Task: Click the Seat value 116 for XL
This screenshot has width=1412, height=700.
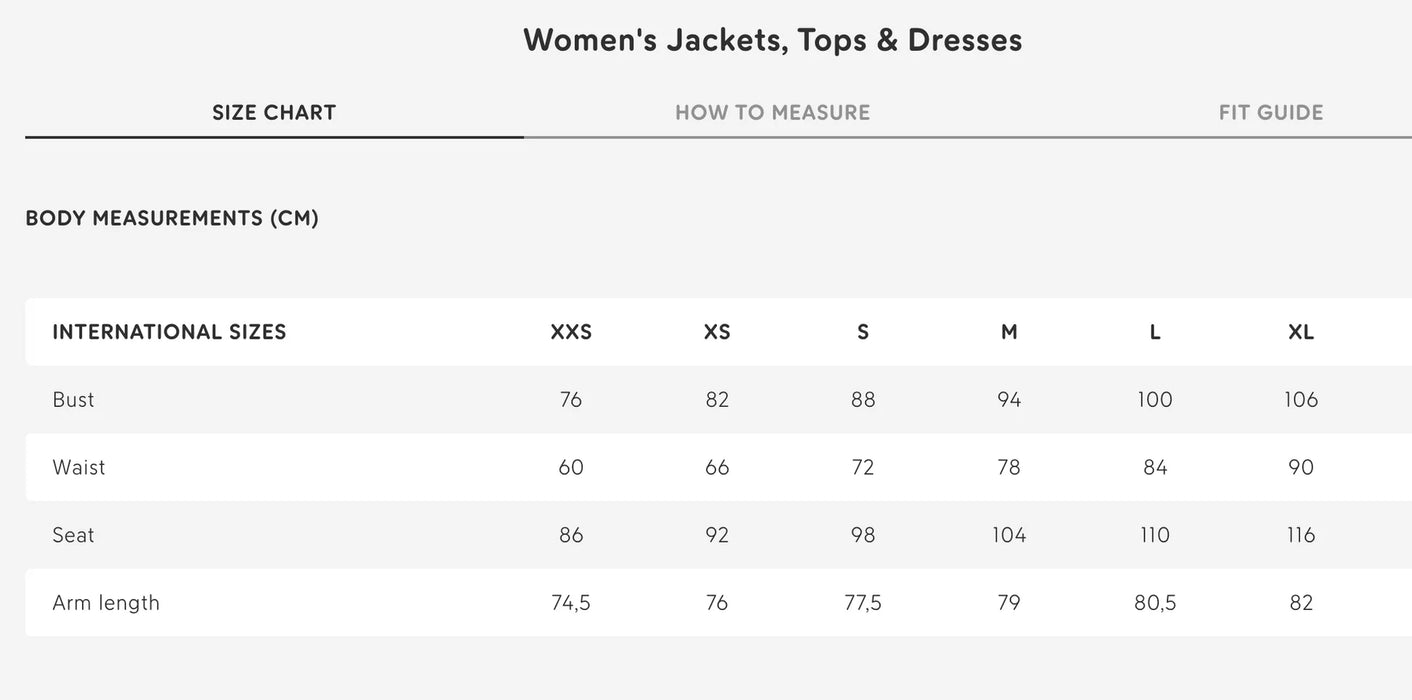Action: pos(1300,534)
